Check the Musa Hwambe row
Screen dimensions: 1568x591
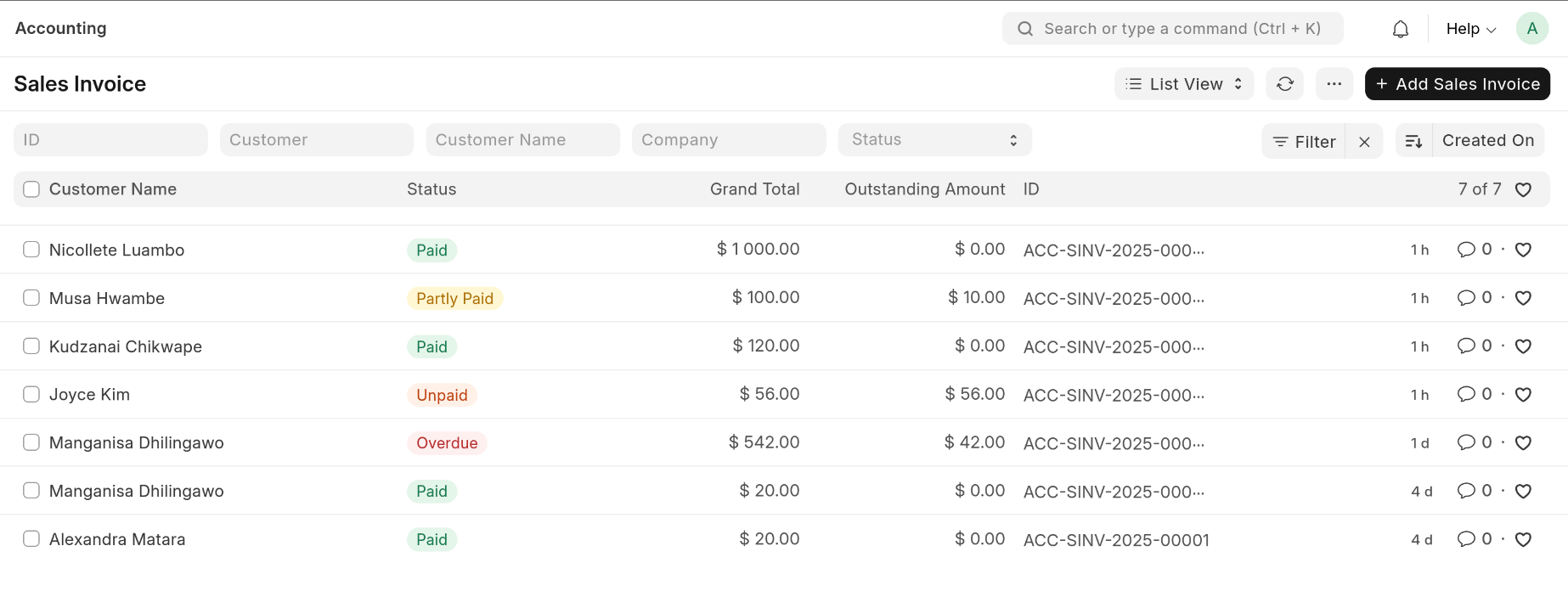click(31, 298)
